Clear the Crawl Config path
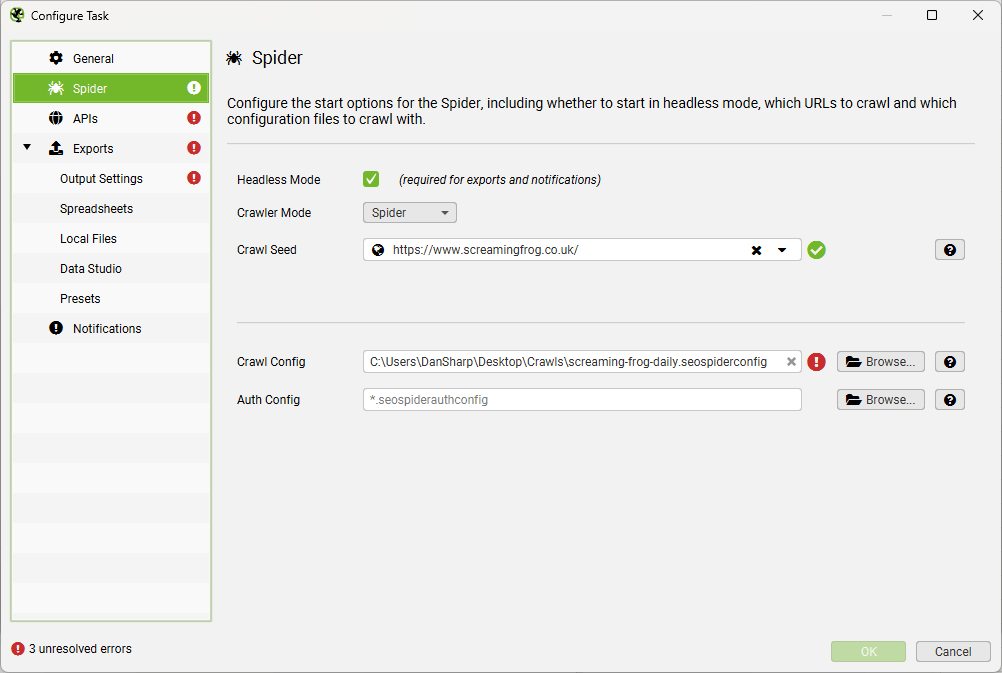Image resolution: width=1002 pixels, height=673 pixels. 791,362
